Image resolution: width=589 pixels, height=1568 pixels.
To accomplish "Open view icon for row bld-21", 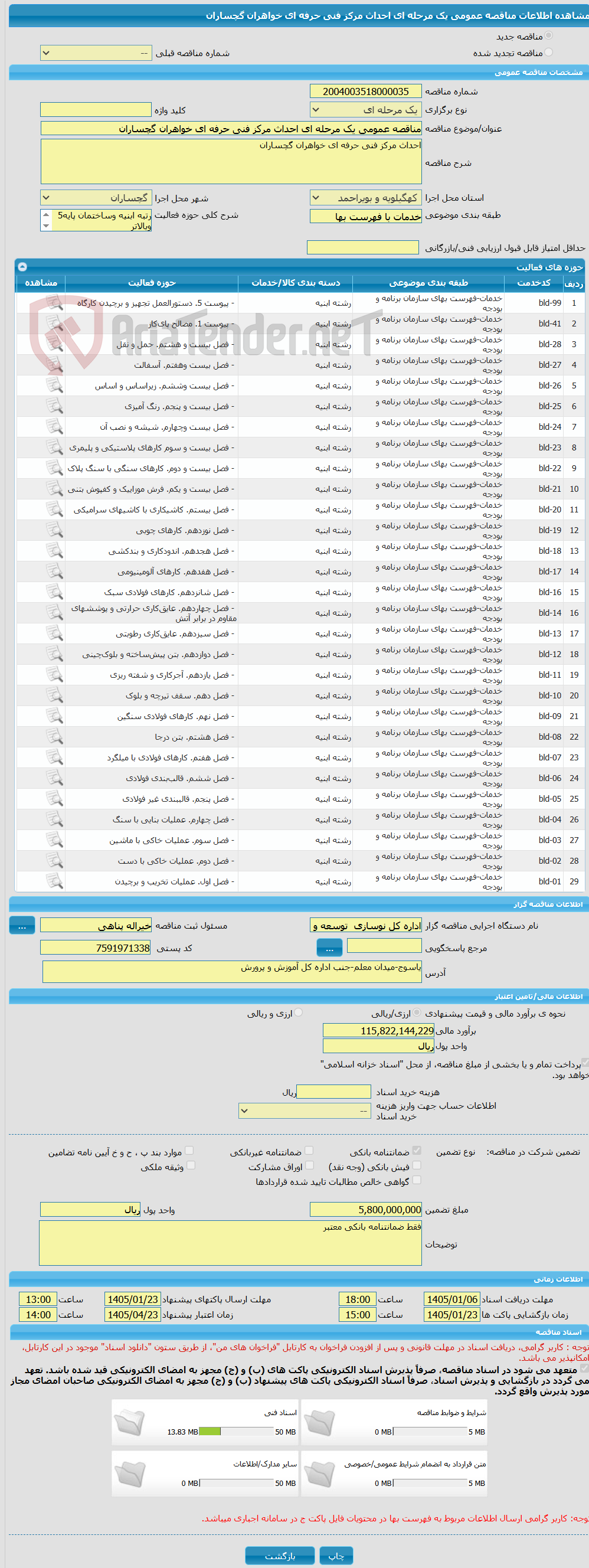I will (x=55, y=489).
